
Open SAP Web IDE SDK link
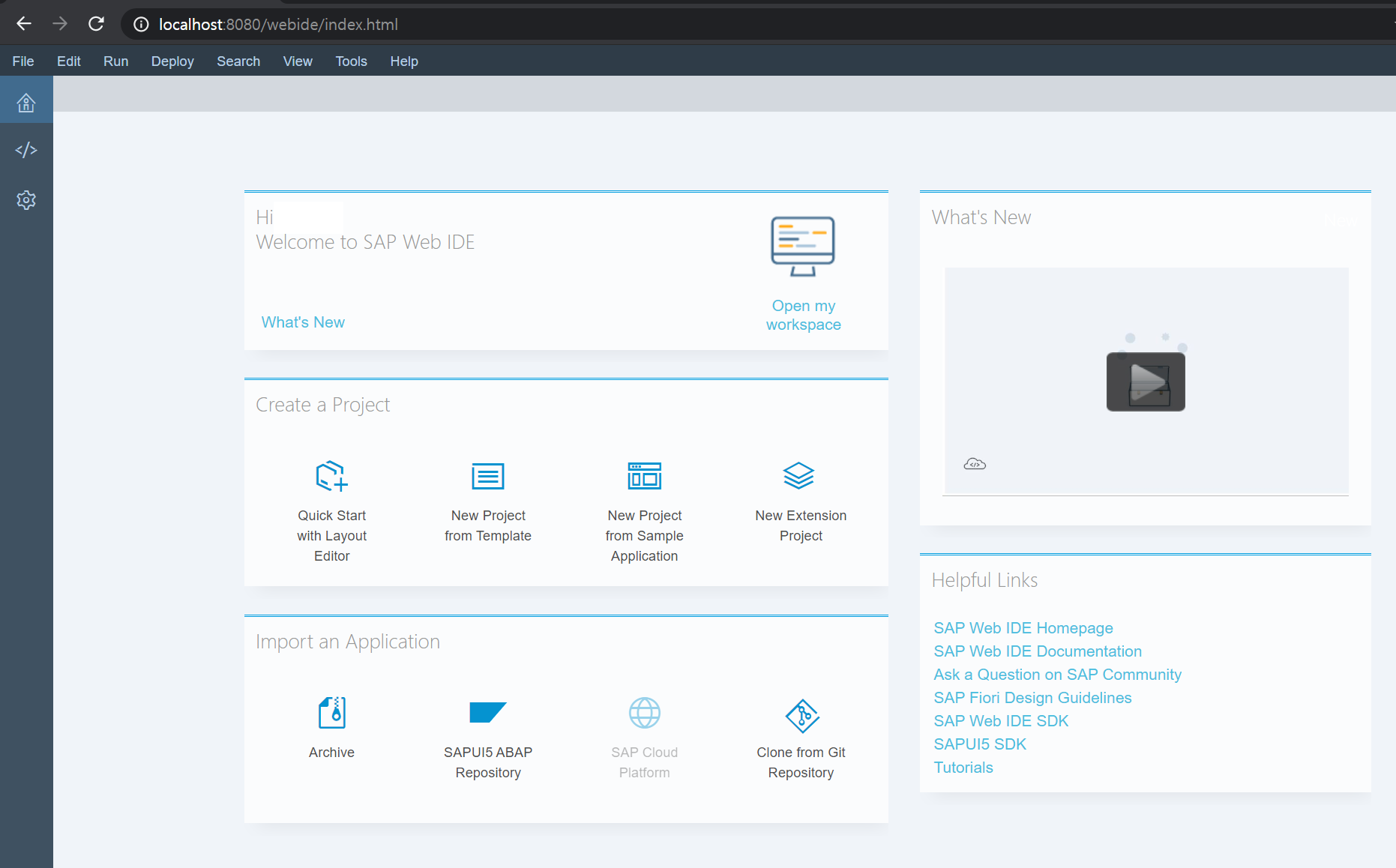1001,721
